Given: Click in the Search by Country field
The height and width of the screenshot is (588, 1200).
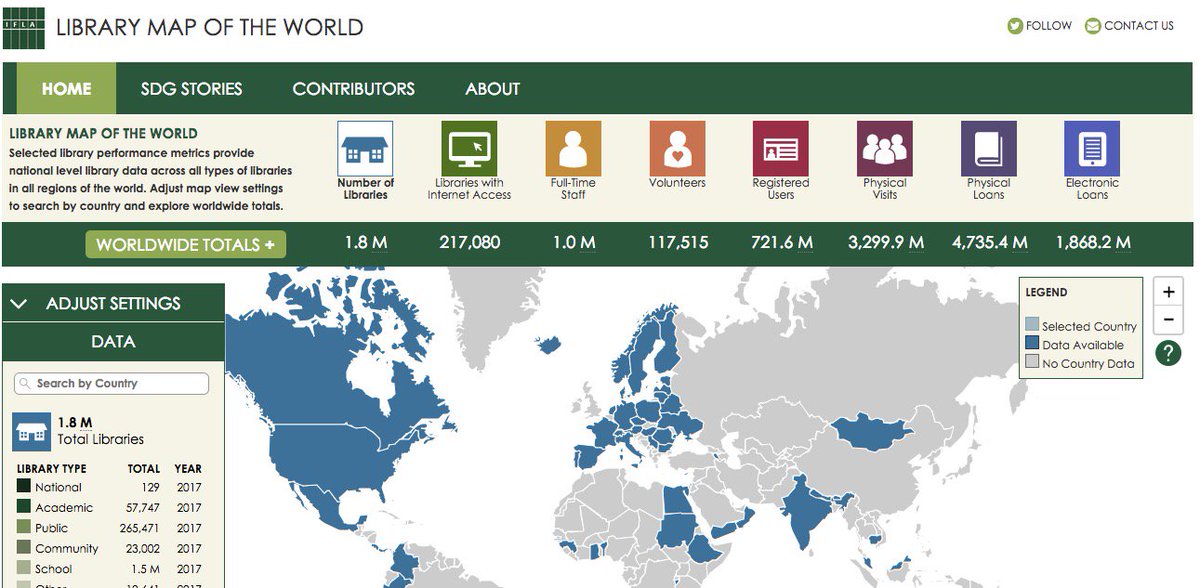Looking at the screenshot, I should [112, 384].
